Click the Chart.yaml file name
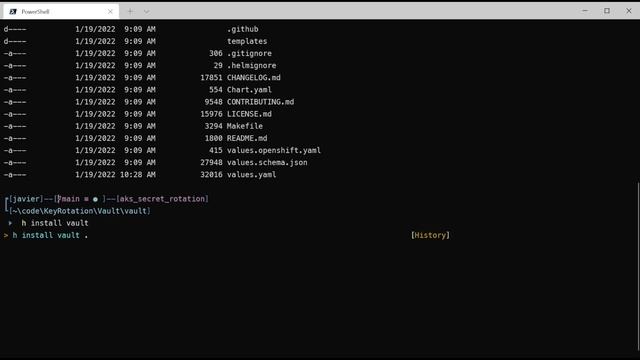This screenshot has width=640, height=360. click(249, 90)
